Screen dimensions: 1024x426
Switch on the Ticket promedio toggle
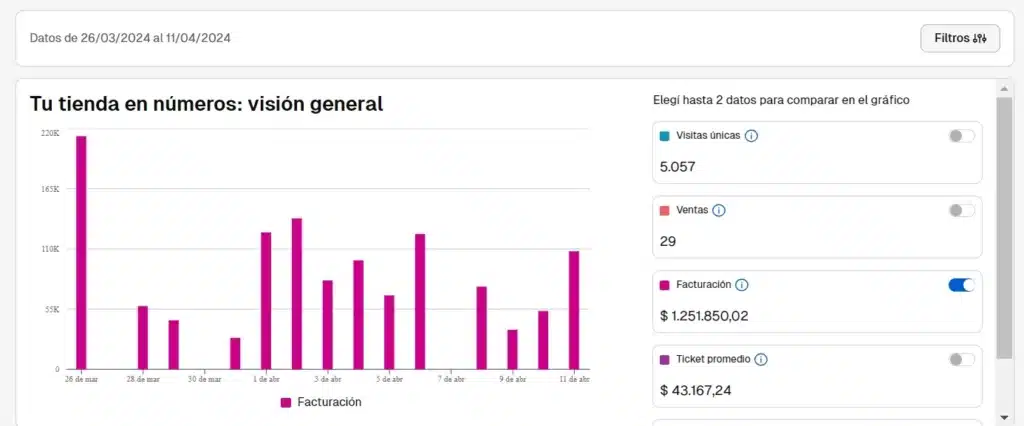tap(961, 359)
